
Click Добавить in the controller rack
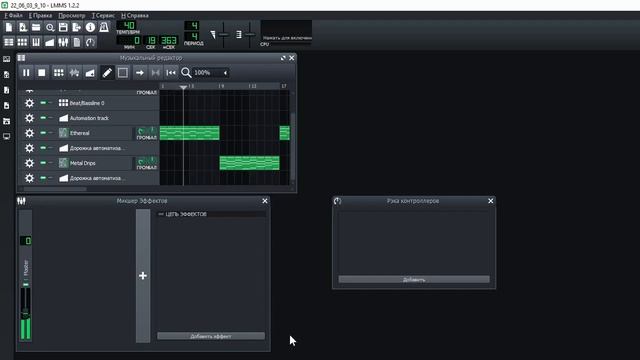[x=414, y=280]
